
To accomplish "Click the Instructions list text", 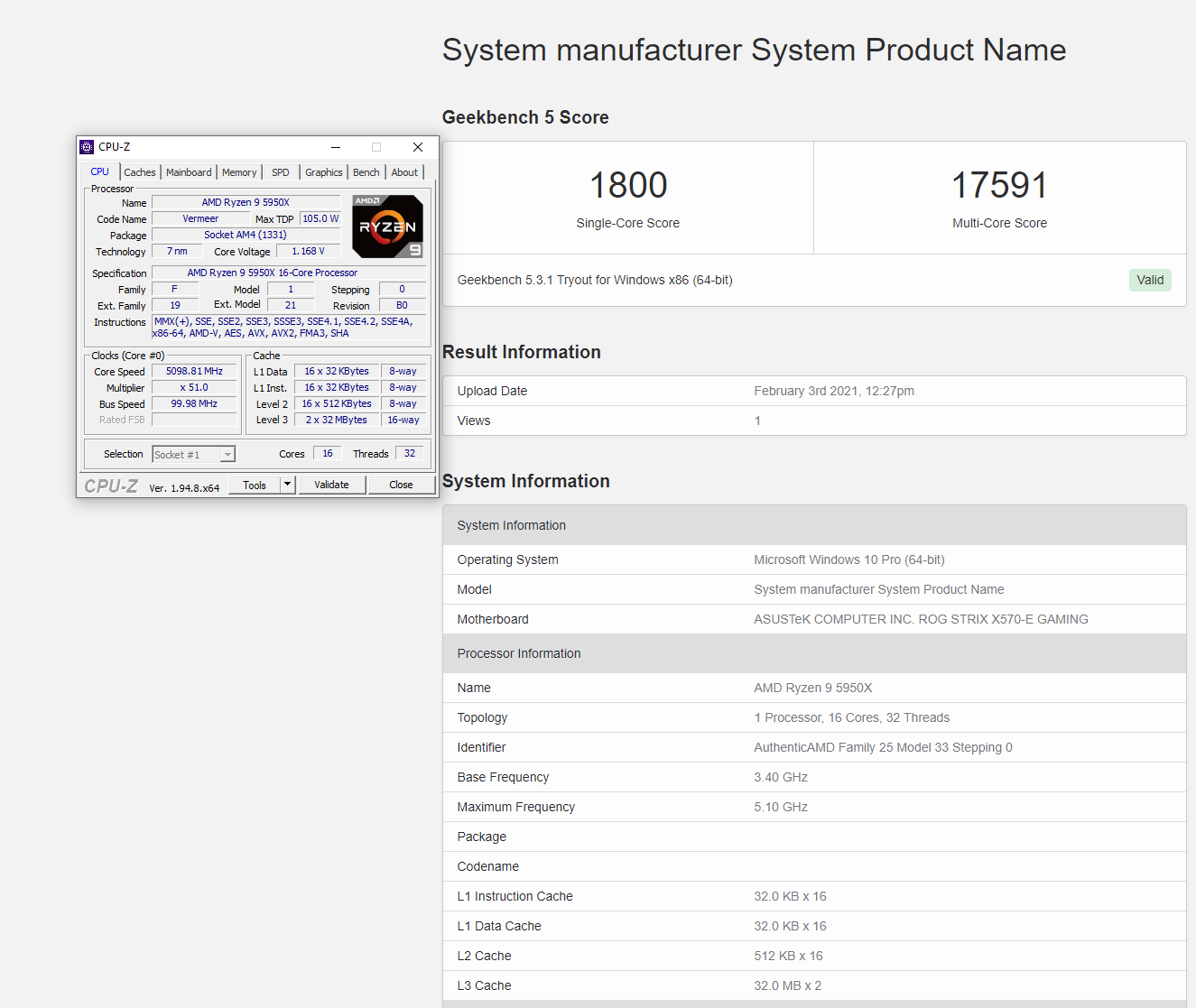I will (289, 328).
